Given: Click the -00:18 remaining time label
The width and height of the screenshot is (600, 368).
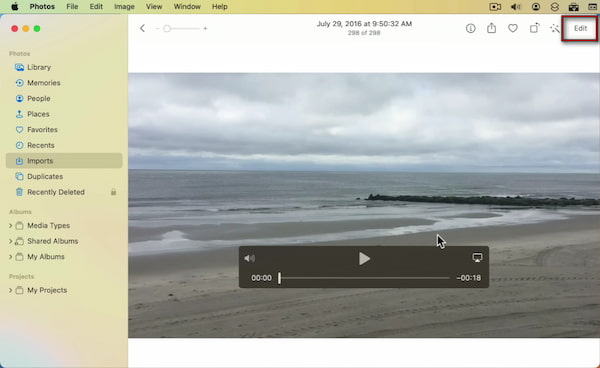Looking at the screenshot, I should (x=468, y=278).
